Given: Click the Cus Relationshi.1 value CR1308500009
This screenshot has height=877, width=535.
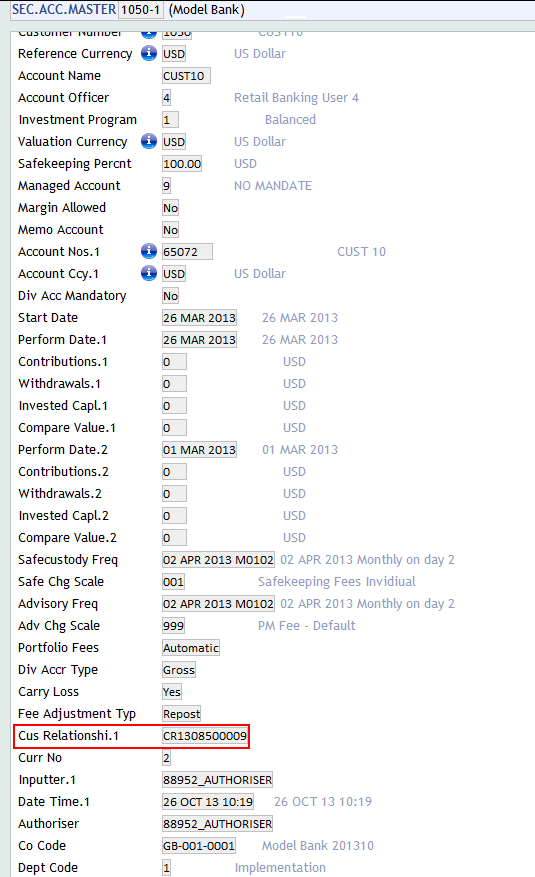Looking at the screenshot, I should (x=205, y=736).
